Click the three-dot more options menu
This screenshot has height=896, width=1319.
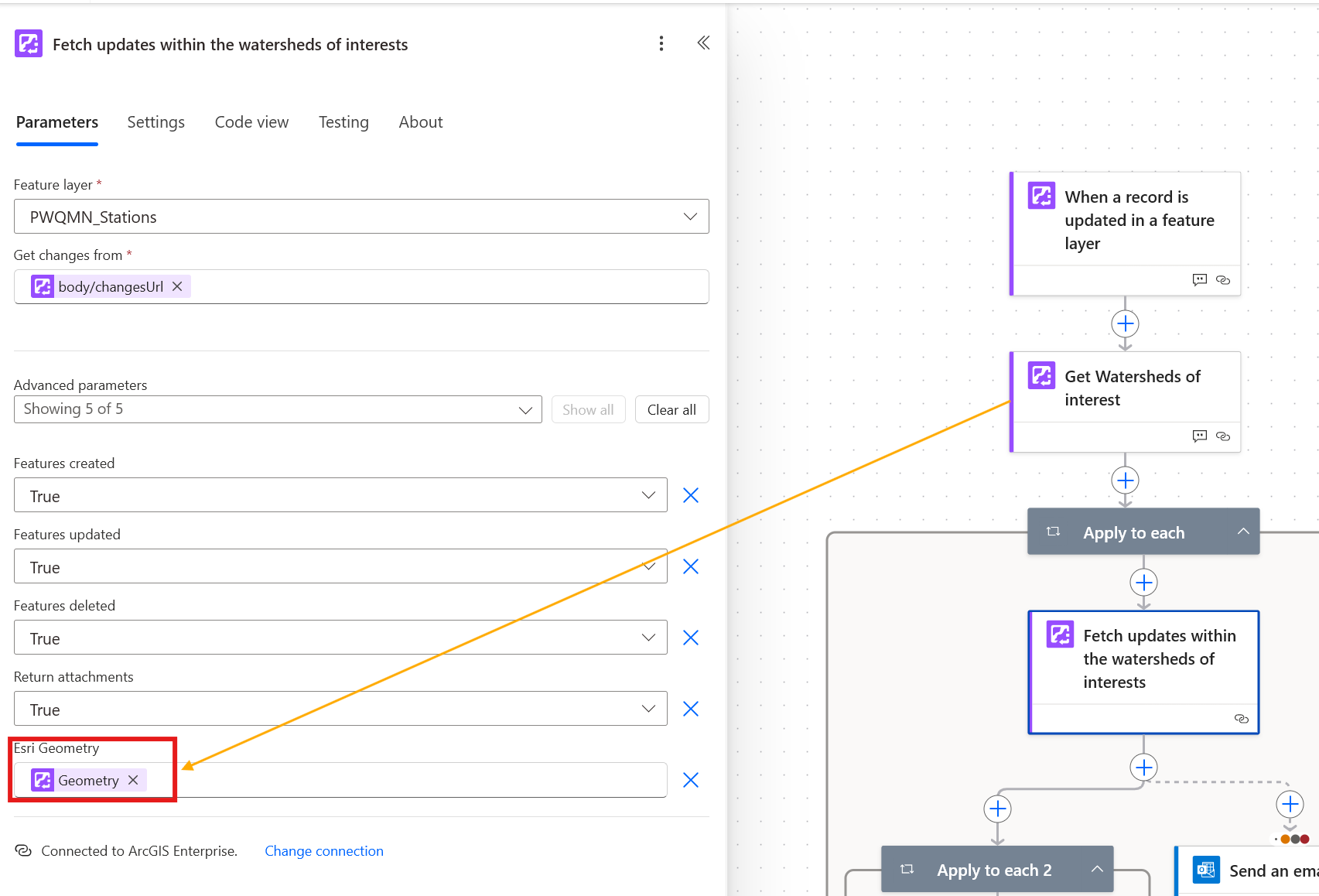point(661,43)
